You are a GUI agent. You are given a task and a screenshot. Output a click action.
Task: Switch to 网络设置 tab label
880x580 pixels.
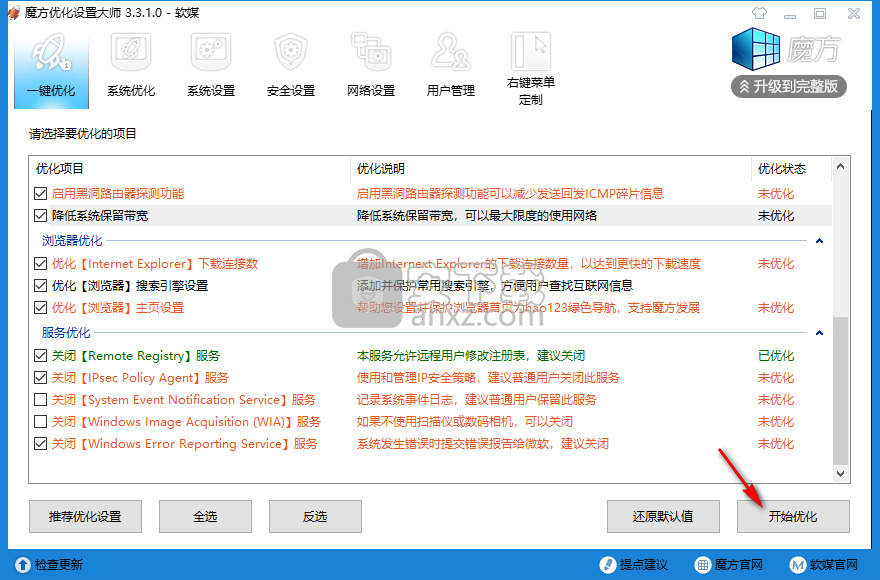click(x=370, y=90)
